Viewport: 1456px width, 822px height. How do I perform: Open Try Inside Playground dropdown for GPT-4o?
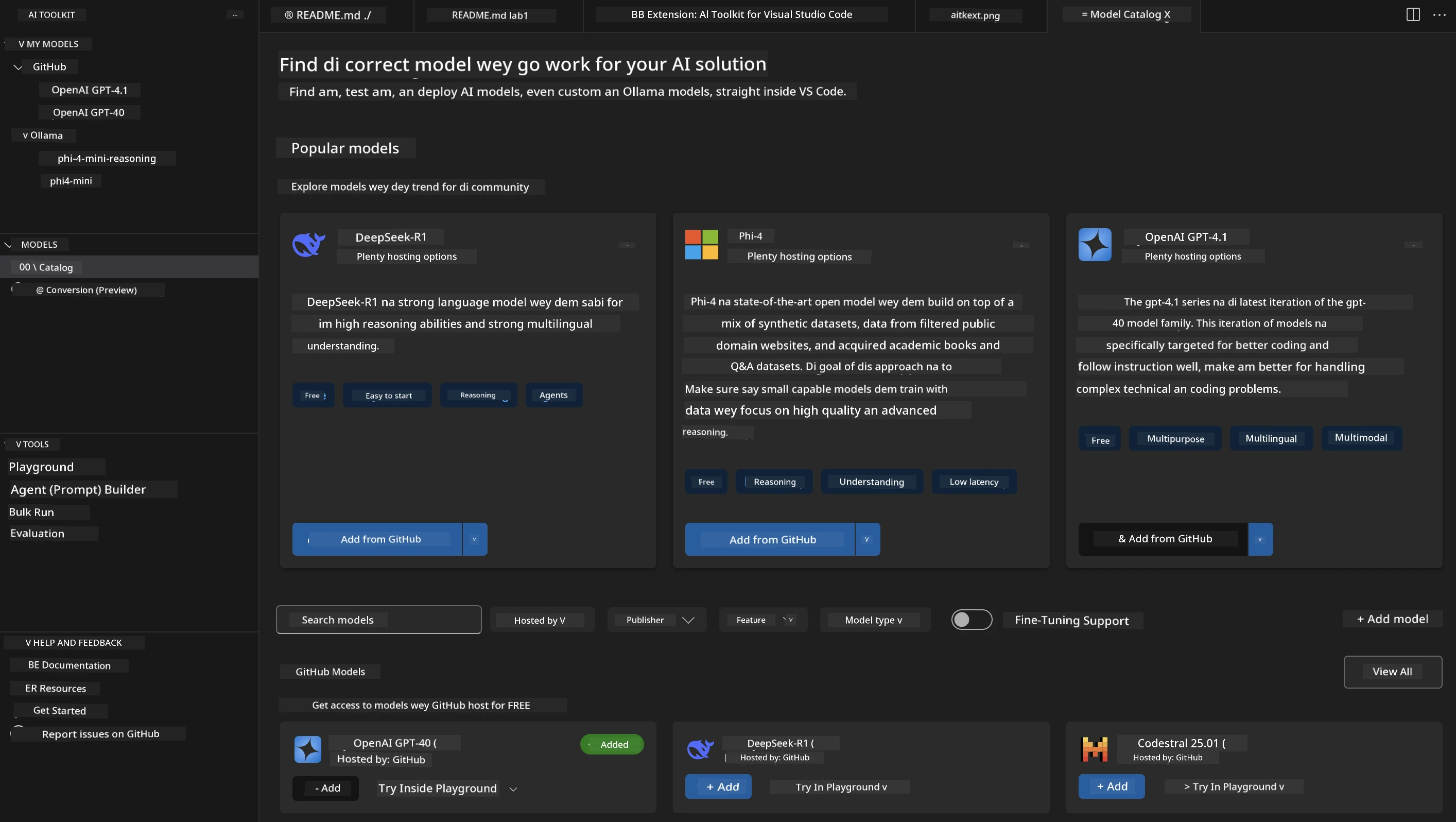513,789
